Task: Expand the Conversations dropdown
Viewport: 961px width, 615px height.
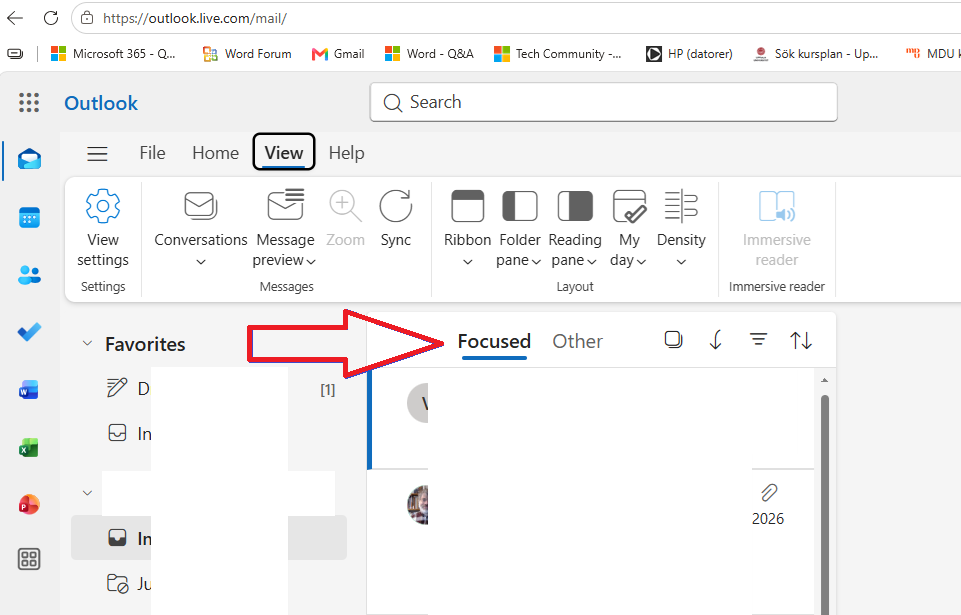Action: (200, 228)
